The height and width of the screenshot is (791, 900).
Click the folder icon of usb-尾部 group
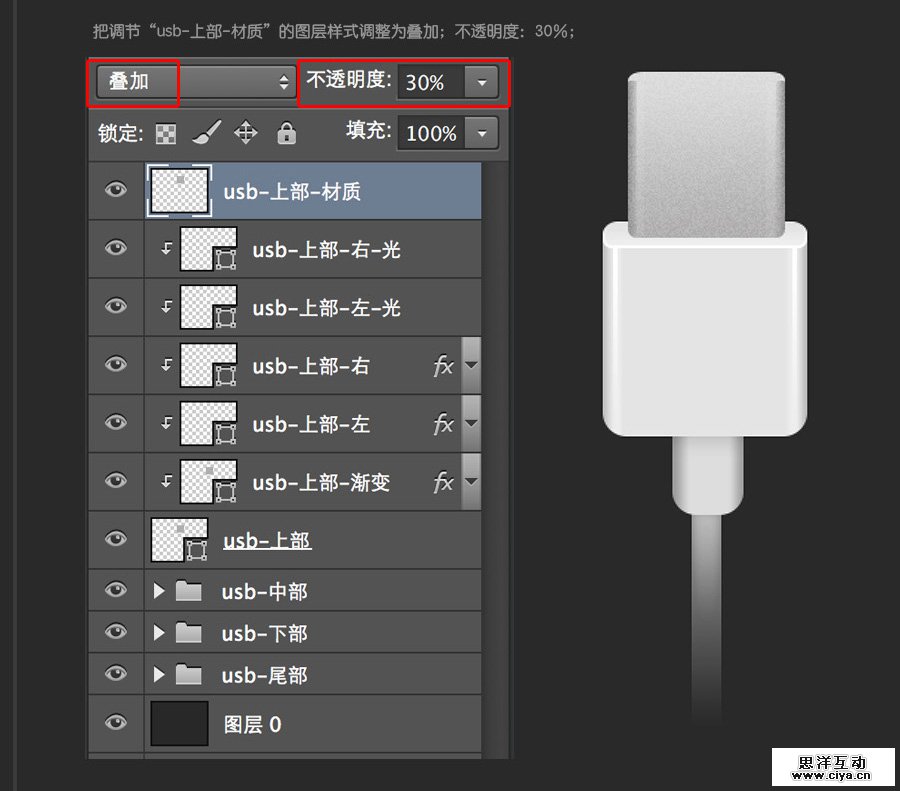pyautogui.click(x=190, y=674)
